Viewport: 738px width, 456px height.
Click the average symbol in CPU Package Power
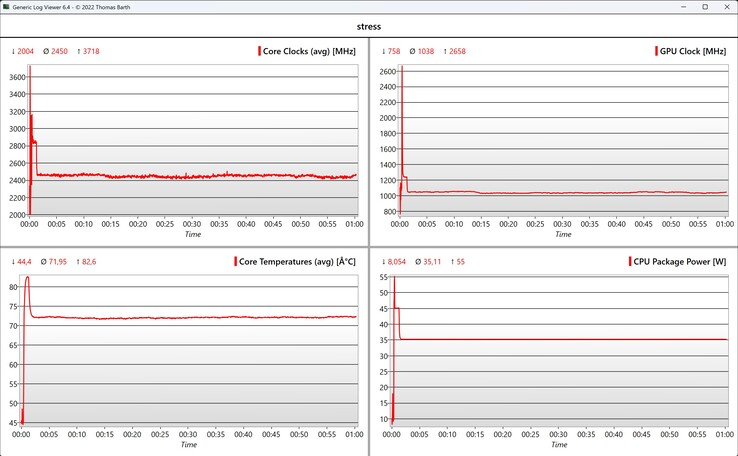(x=423, y=261)
